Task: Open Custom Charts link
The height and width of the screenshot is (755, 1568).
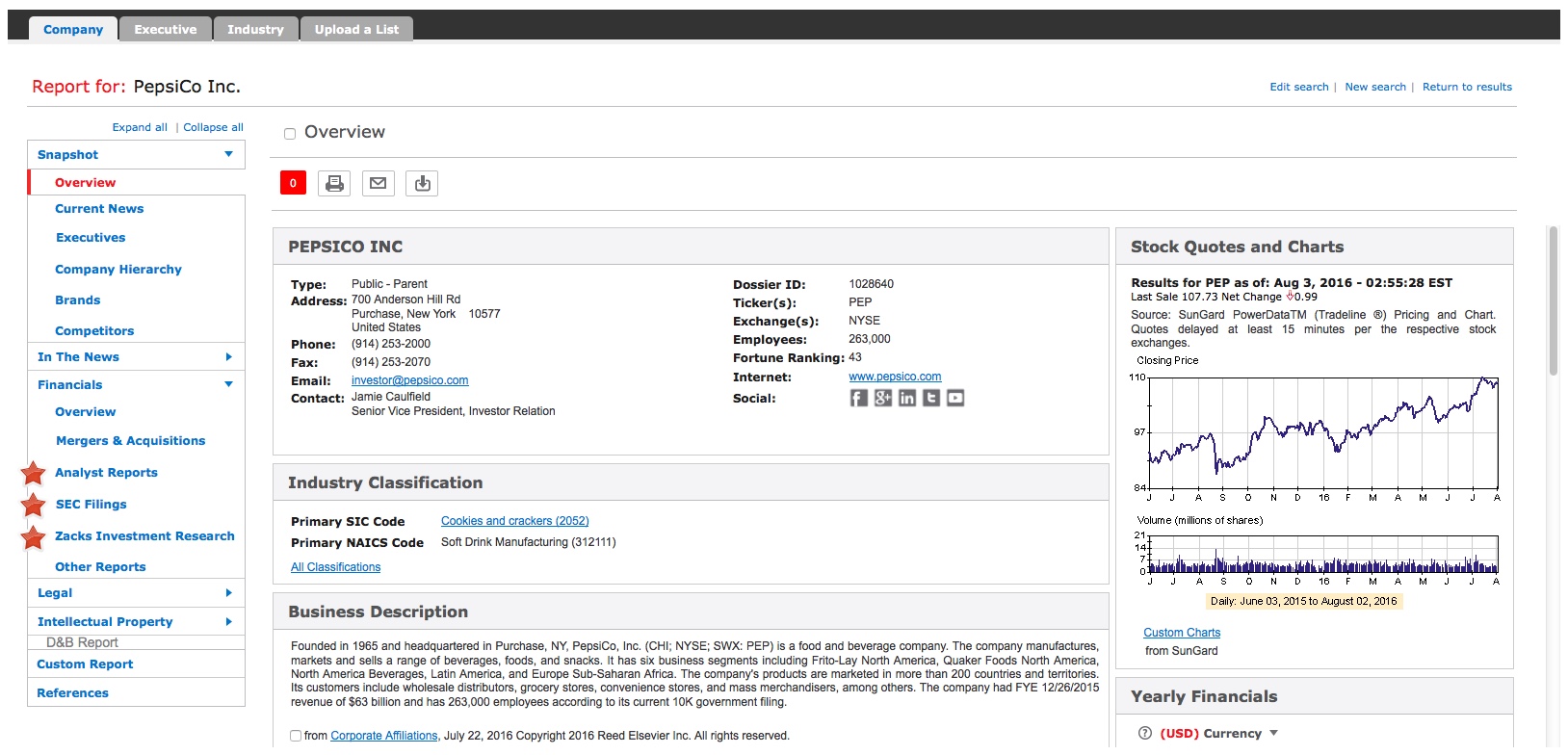Action: pyautogui.click(x=1182, y=633)
